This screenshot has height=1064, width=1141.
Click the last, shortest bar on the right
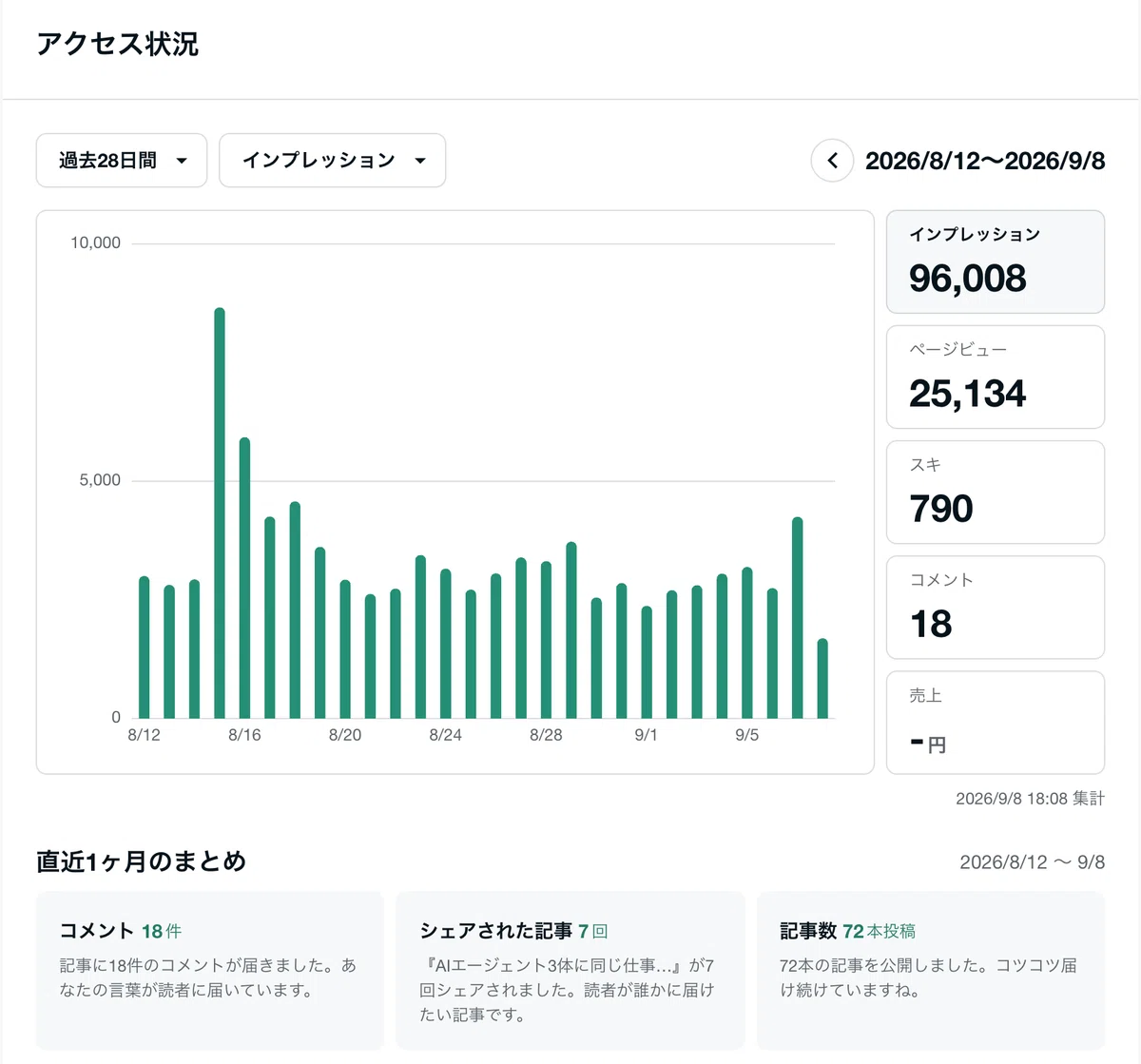(822, 679)
